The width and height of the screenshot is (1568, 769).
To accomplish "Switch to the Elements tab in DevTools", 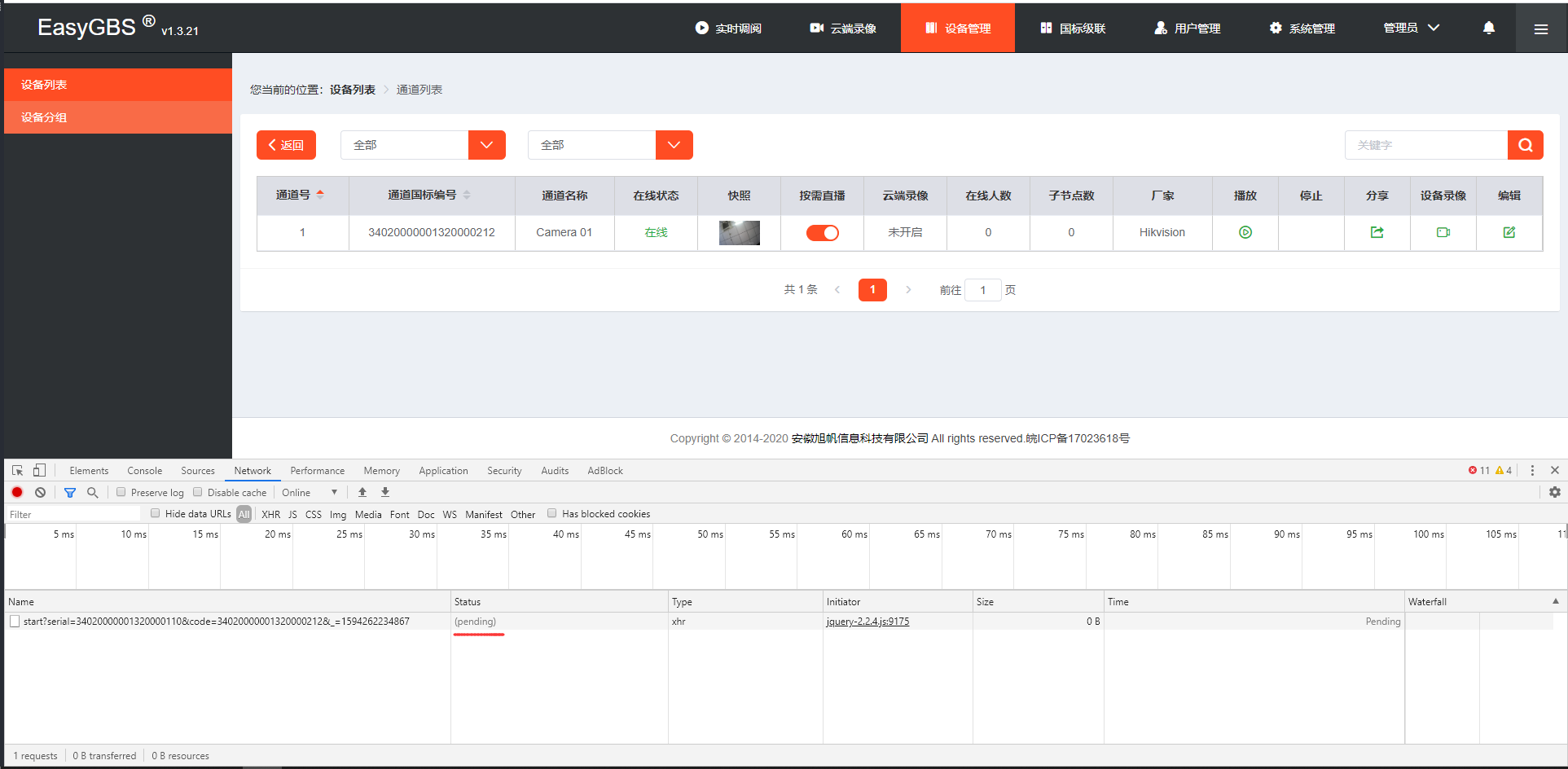I will (x=89, y=471).
